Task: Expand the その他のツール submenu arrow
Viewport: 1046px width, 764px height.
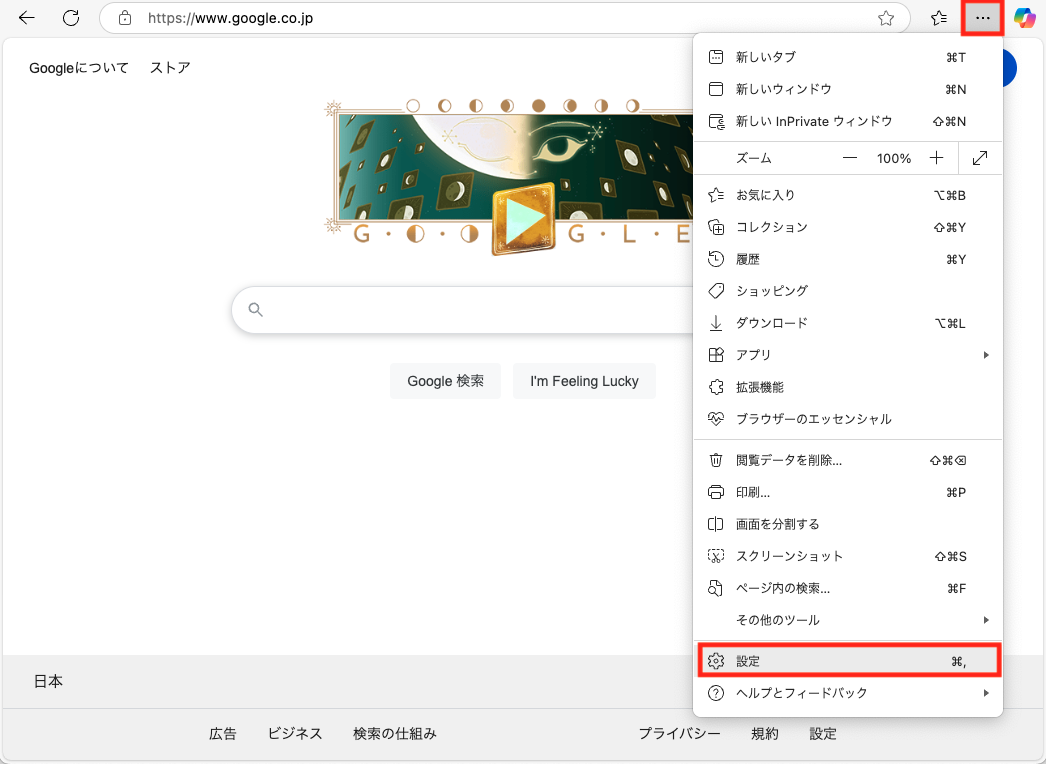Action: pos(986,620)
